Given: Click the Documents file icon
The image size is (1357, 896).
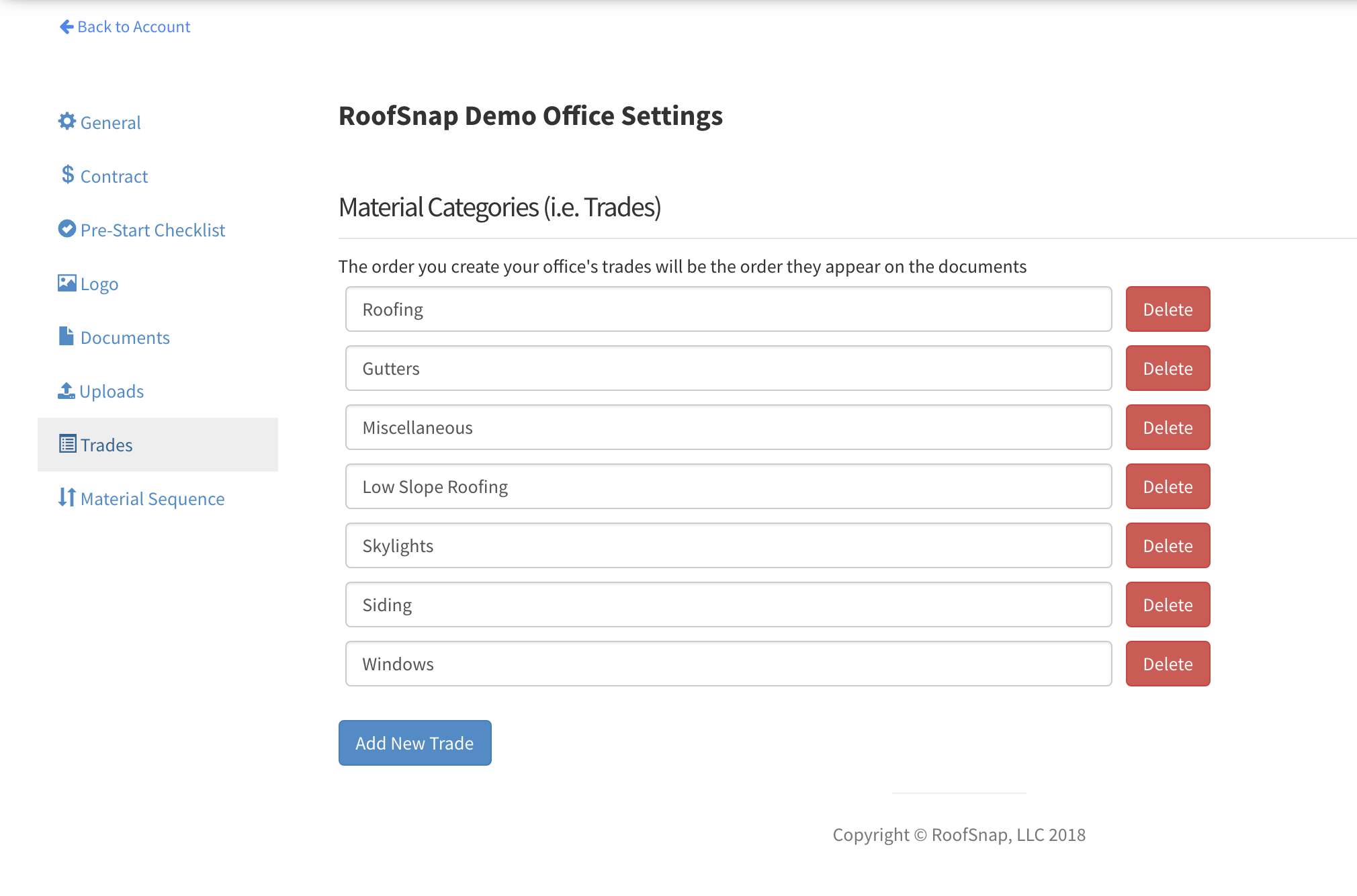Looking at the screenshot, I should pyautogui.click(x=66, y=336).
